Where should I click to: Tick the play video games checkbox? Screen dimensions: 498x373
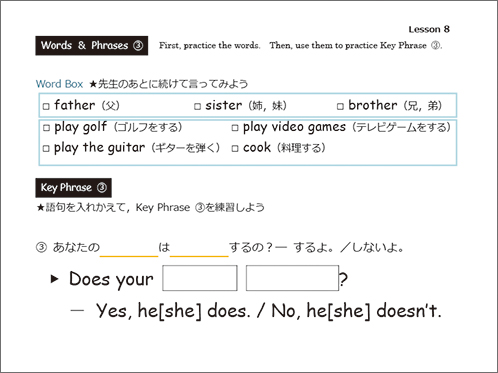[x=235, y=128]
